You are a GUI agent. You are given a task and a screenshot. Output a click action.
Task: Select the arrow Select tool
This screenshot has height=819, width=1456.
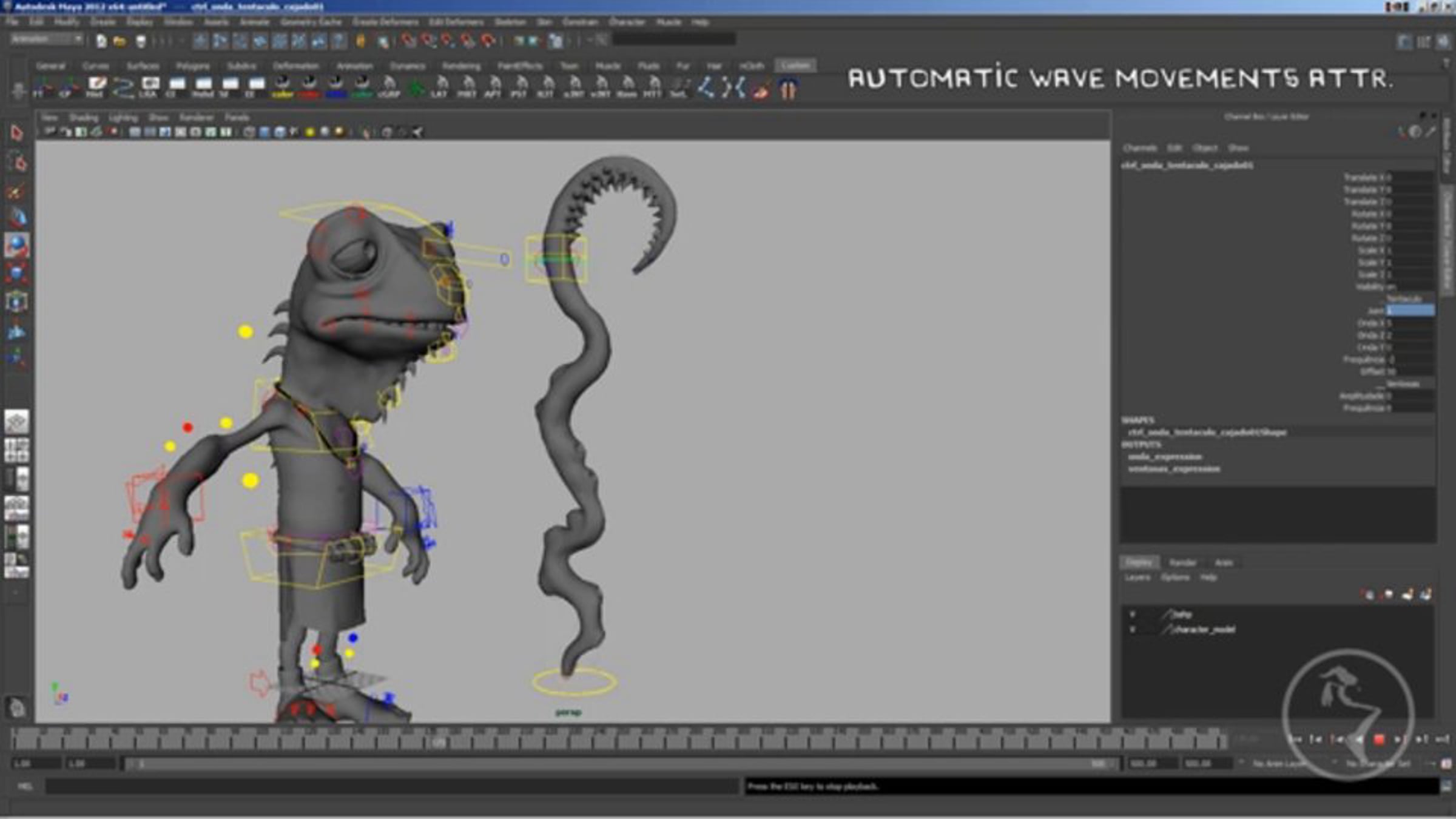point(16,132)
